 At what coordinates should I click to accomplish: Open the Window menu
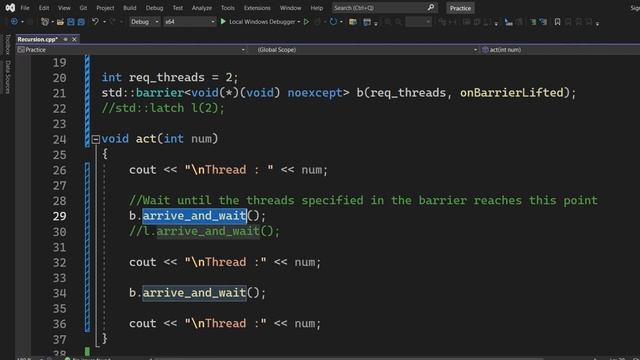(x=291, y=8)
